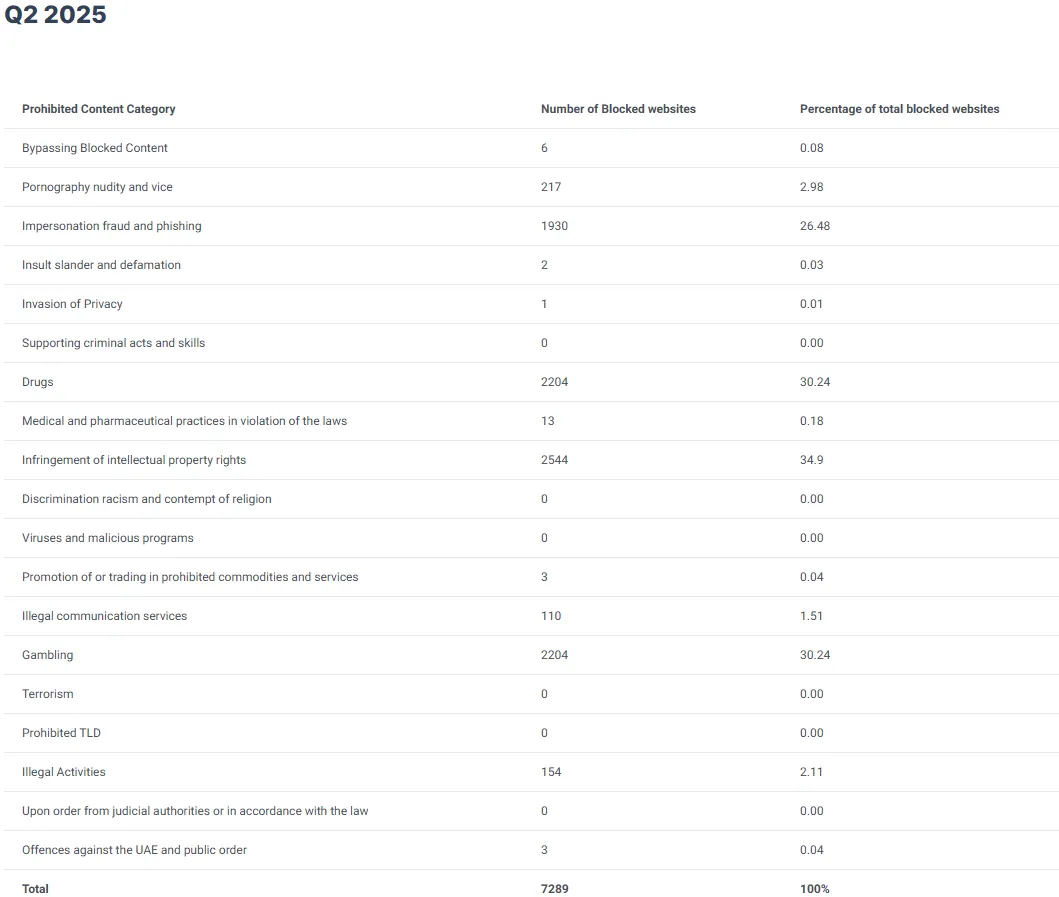Click the Prohibited Content Category column header
Viewport: 1059px width, 897px height.
click(x=98, y=109)
